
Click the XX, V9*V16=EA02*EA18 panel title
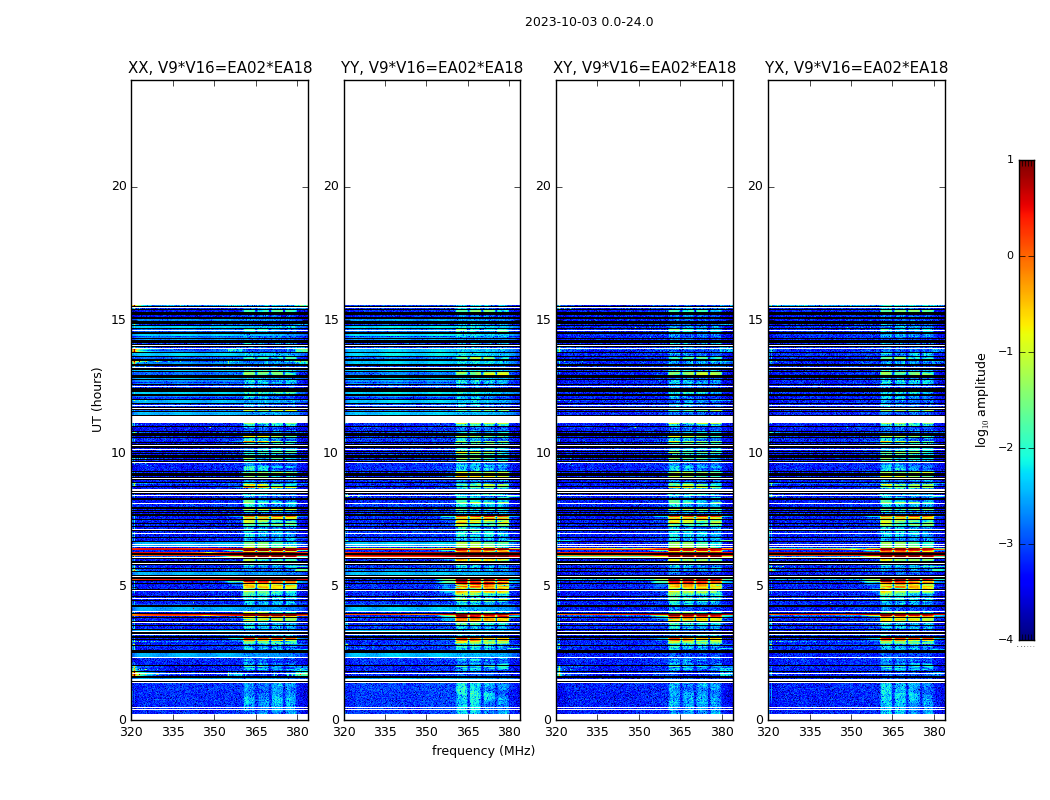[220, 68]
